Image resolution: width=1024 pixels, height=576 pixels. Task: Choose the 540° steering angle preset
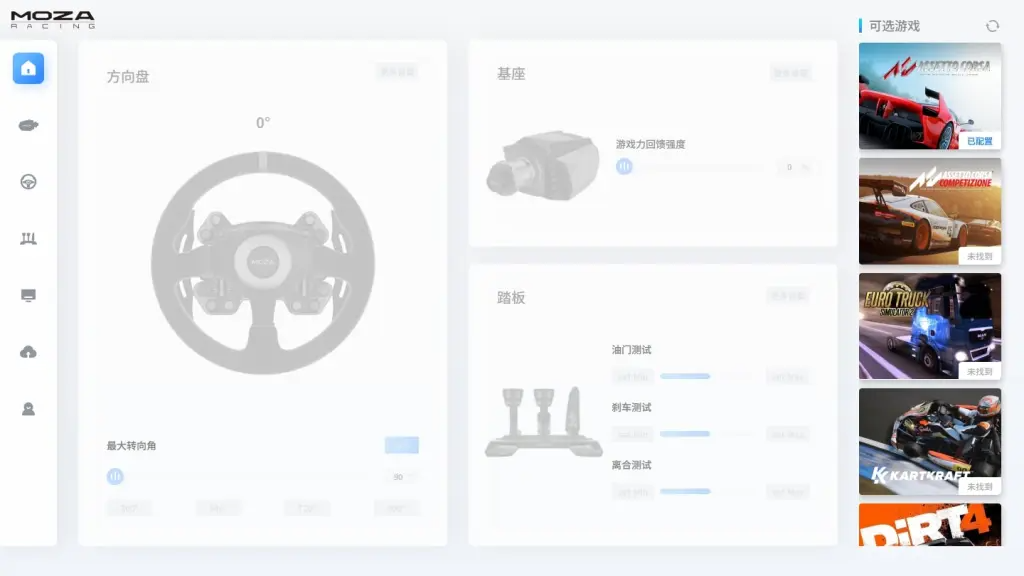coord(218,508)
